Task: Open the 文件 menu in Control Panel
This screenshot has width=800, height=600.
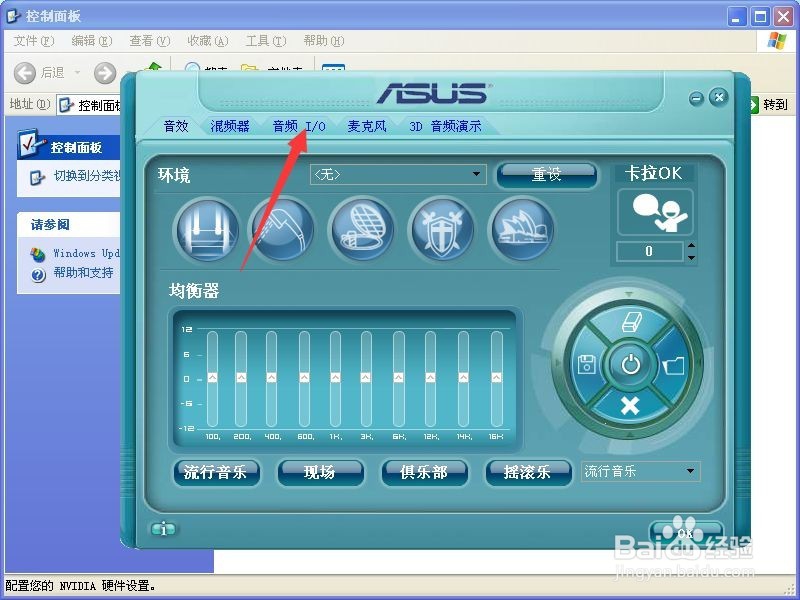Action: pos(34,41)
